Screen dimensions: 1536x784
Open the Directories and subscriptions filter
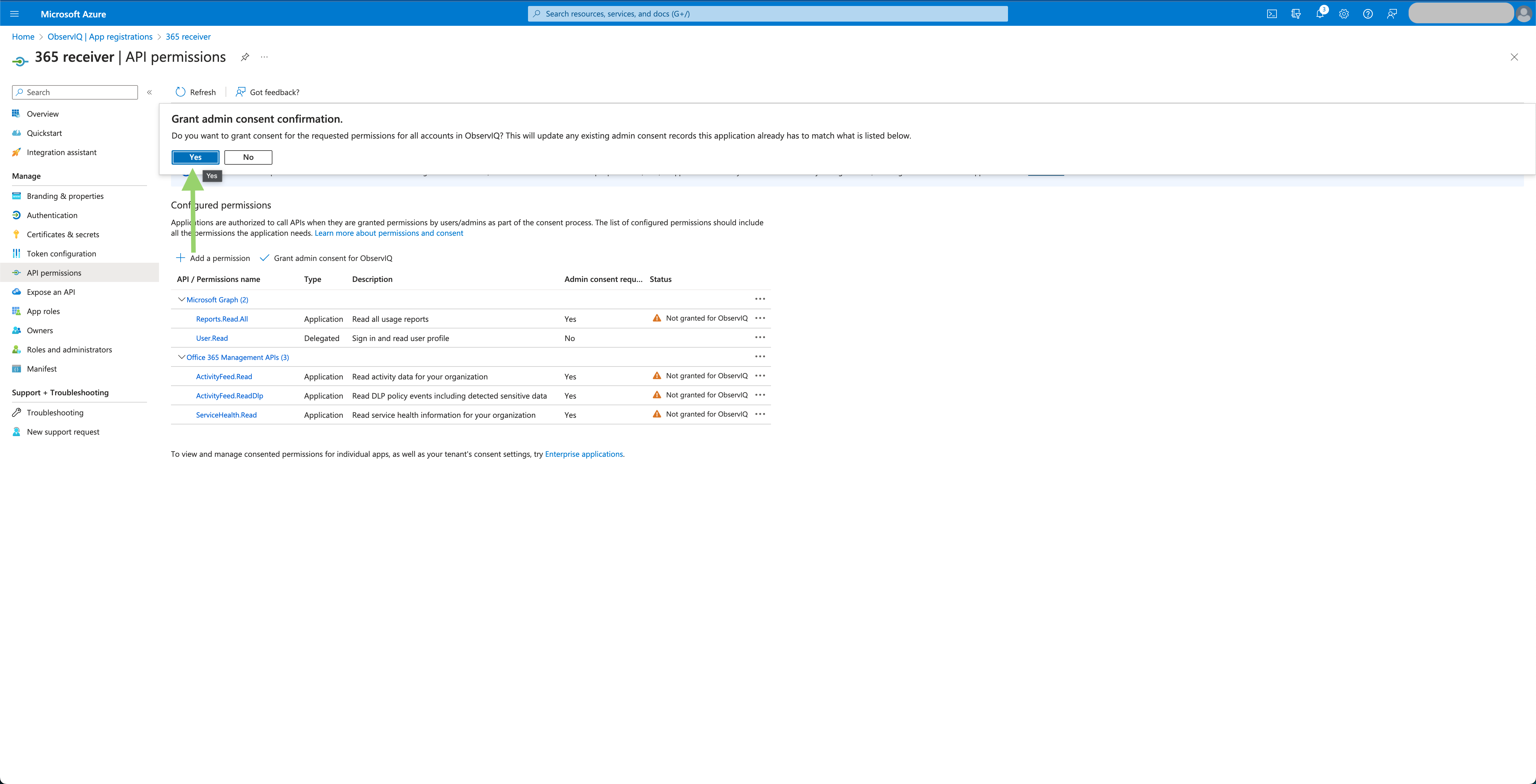coord(1296,13)
